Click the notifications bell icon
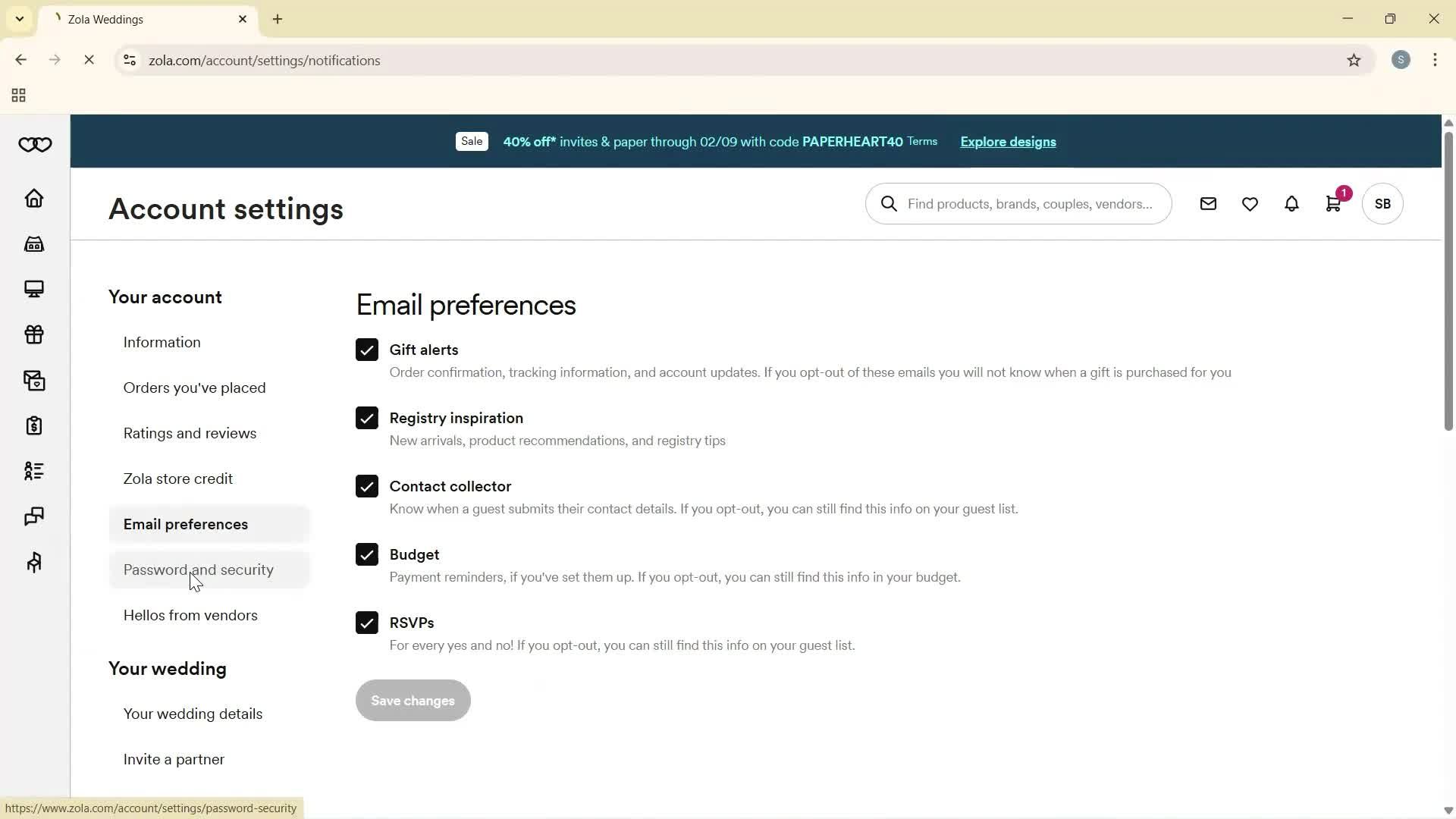Viewport: 1456px width, 819px height. tap(1291, 203)
